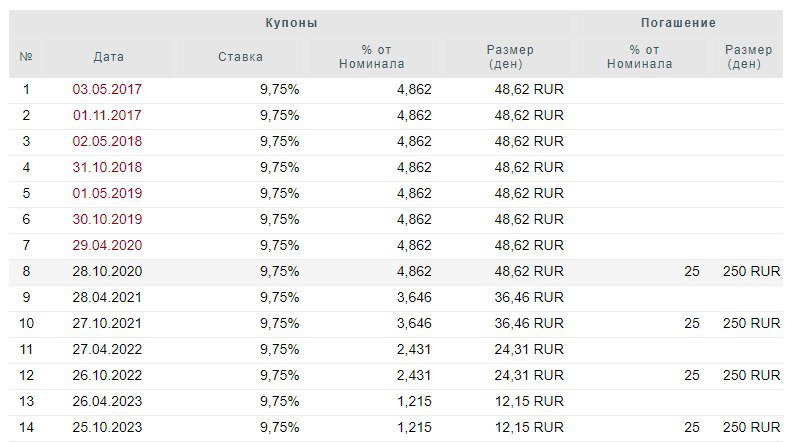Select the 29.04.2020 date link
The height and width of the screenshot is (442, 796).
tap(107, 245)
